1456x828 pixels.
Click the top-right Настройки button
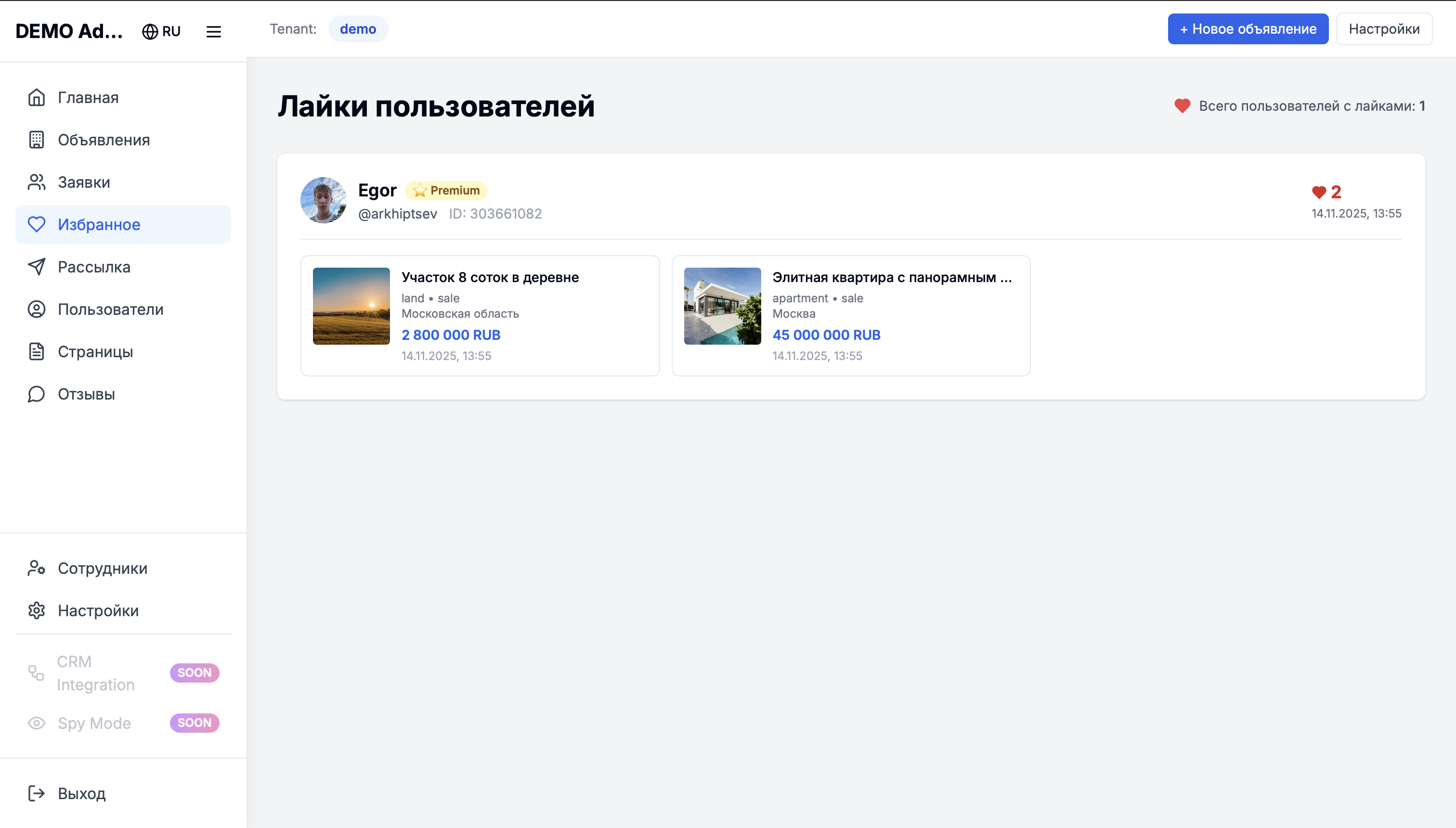[x=1384, y=29]
